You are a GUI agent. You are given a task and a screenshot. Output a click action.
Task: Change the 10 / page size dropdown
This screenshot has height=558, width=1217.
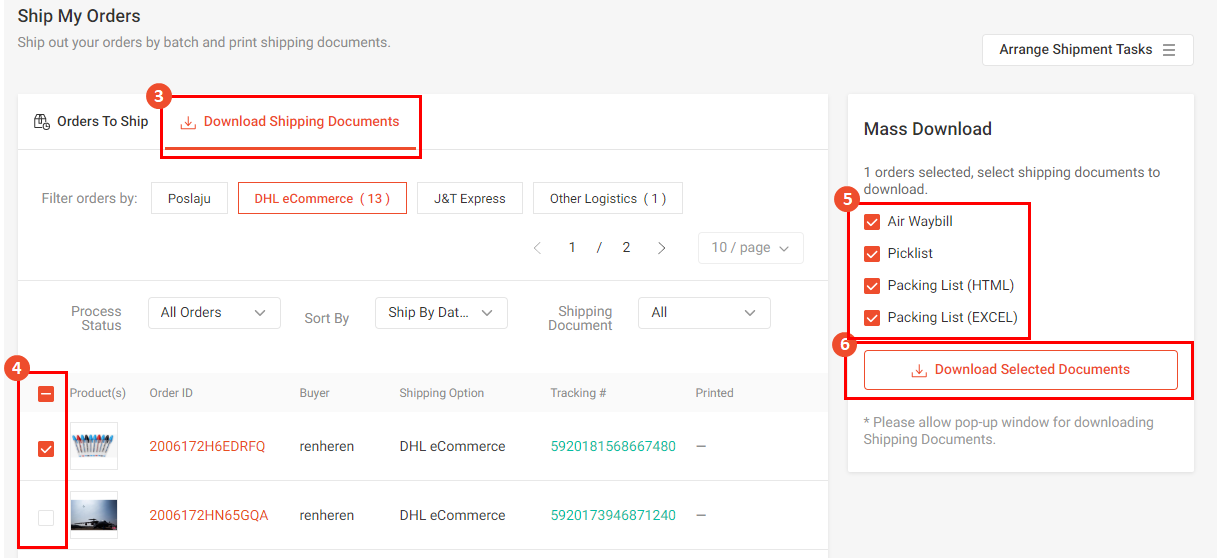[750, 248]
